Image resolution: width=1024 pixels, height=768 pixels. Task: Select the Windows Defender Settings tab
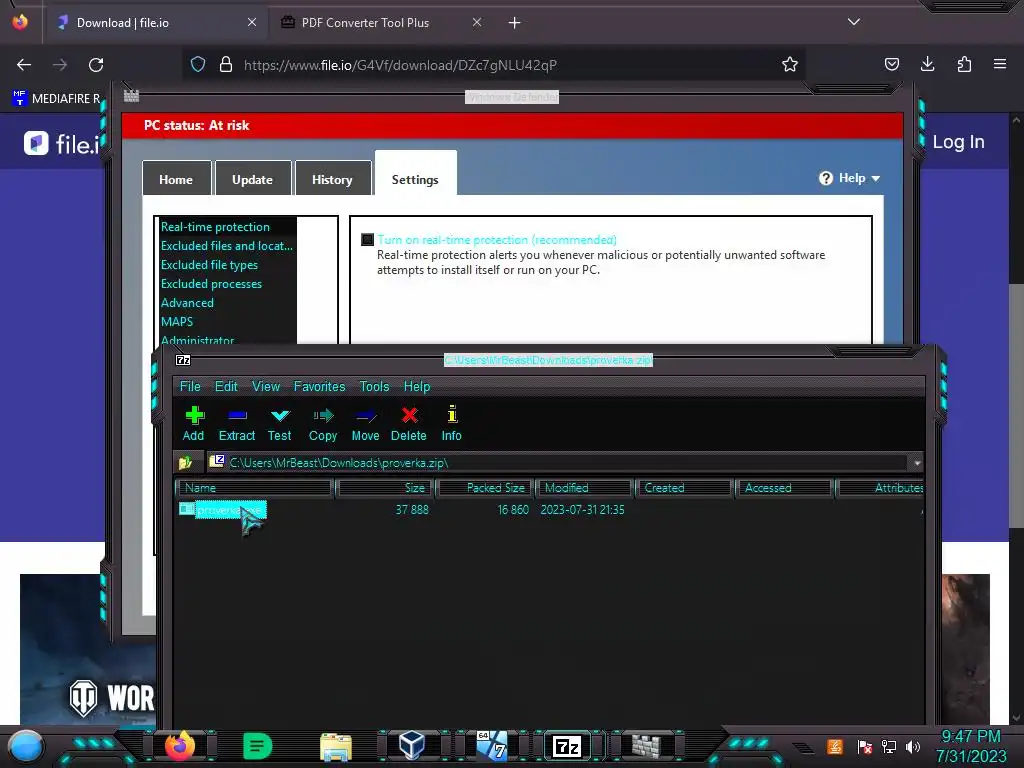[x=415, y=174]
